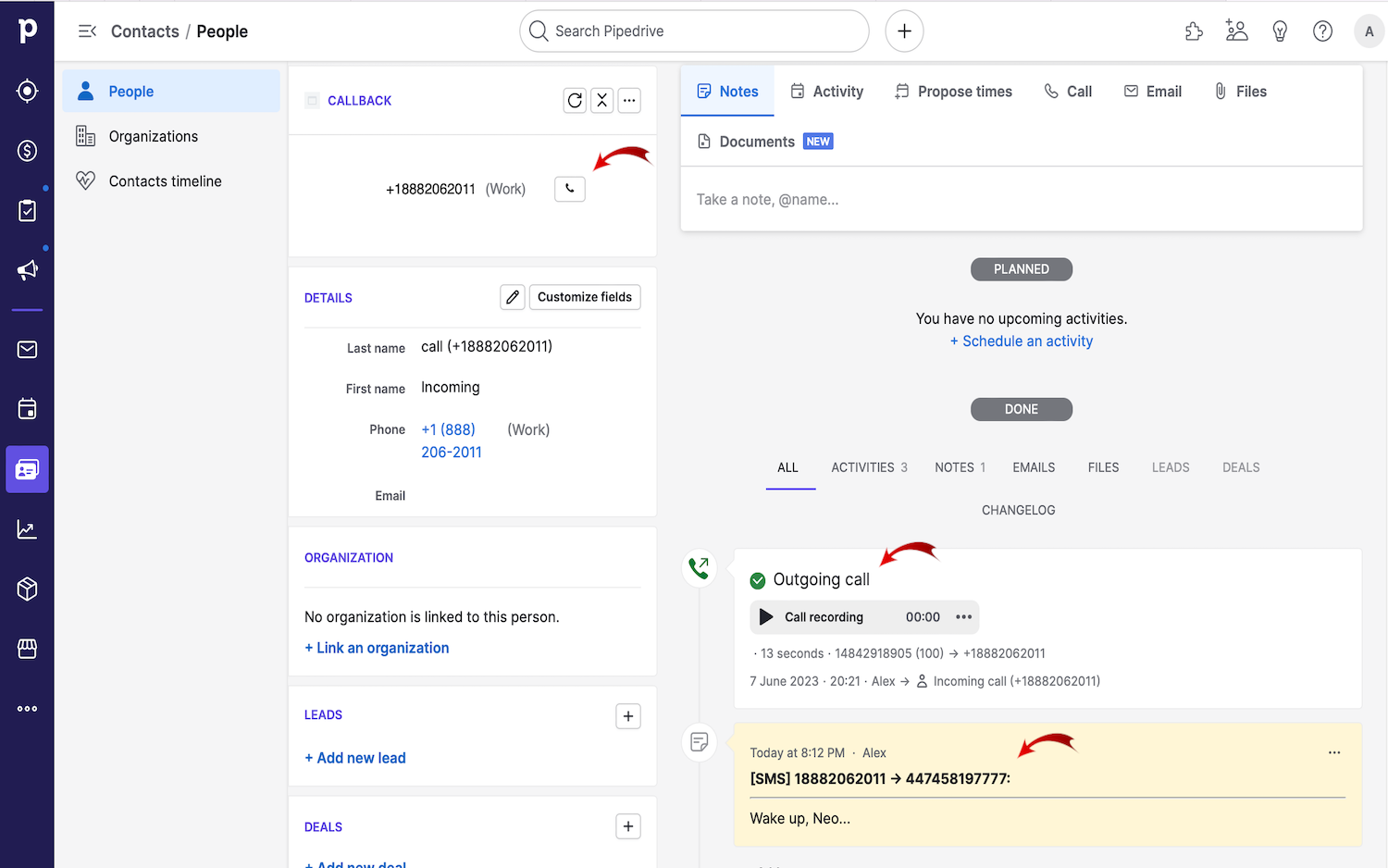Refresh the Callback panel
The width and height of the screenshot is (1388, 868).
tap(575, 100)
